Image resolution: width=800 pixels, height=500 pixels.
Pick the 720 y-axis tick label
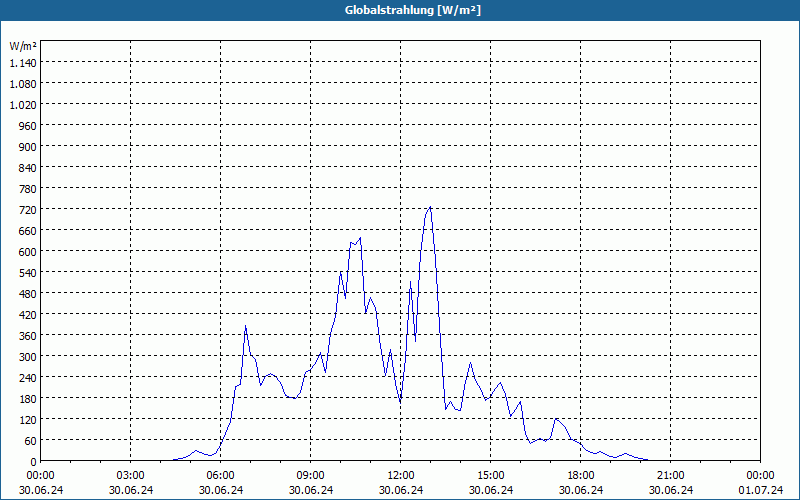click(28, 210)
